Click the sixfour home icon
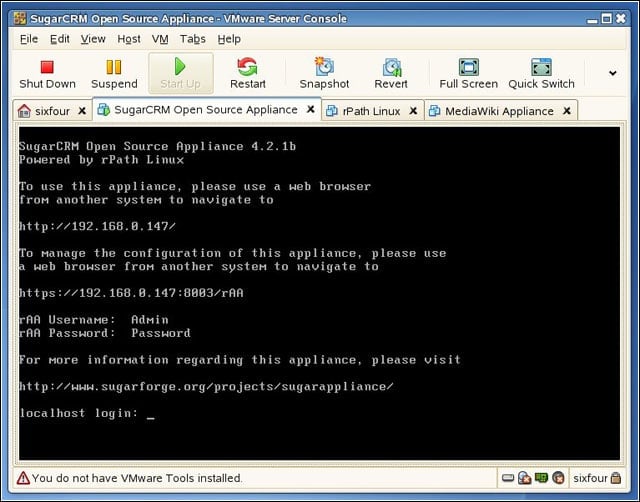Image resolution: width=640 pixels, height=502 pixels. pyautogui.click(x=24, y=111)
